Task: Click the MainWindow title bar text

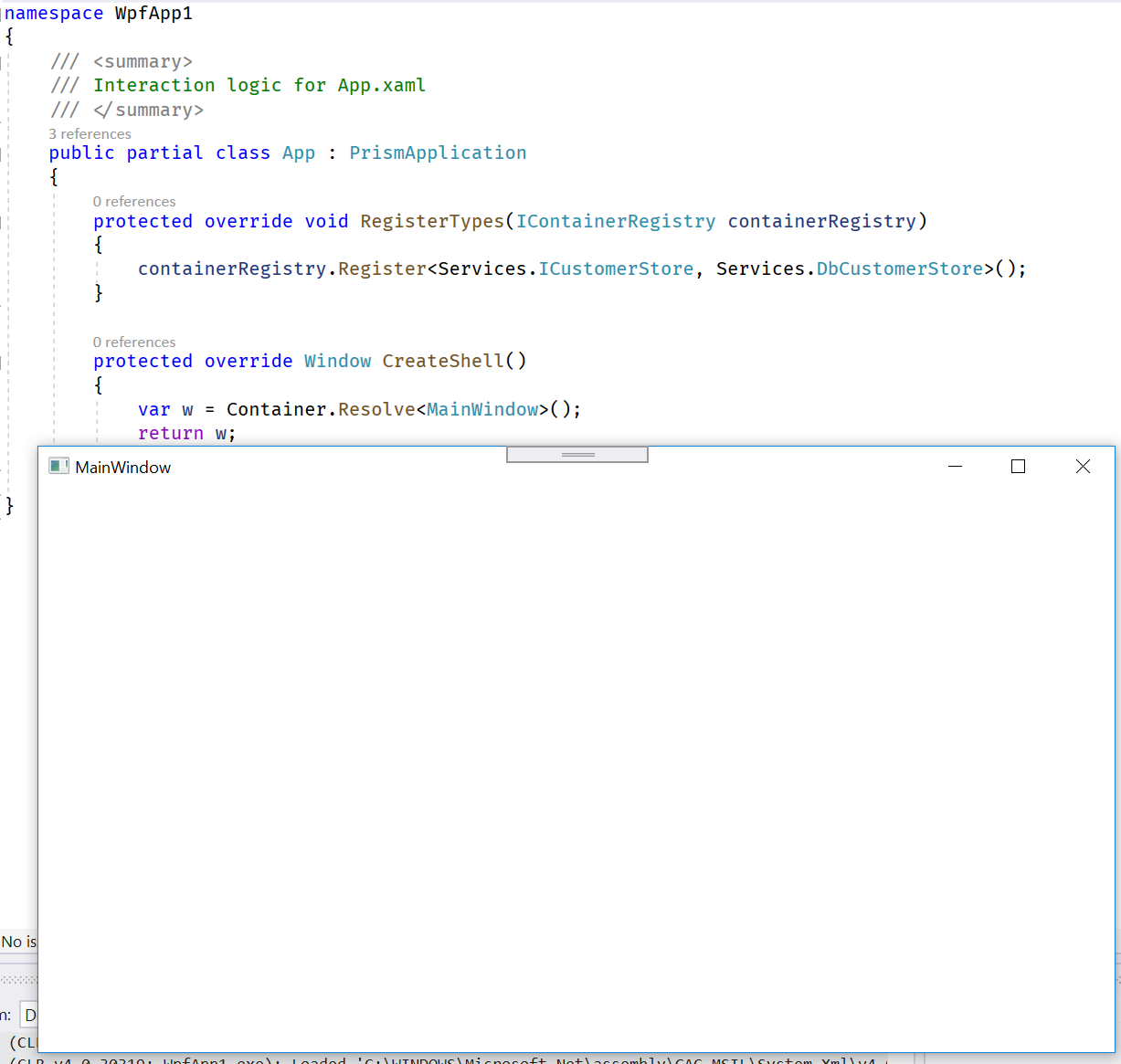Action: 122,467
